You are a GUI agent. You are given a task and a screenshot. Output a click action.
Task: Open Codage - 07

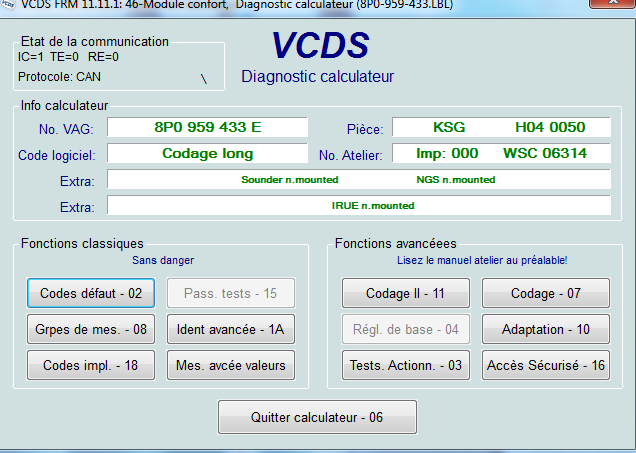tap(546, 293)
